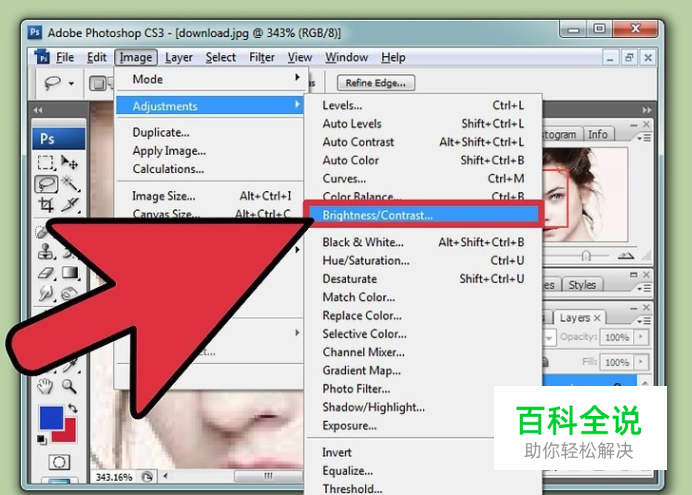Image resolution: width=692 pixels, height=495 pixels.
Task: Select the Hand tool
Action: pos(45,386)
